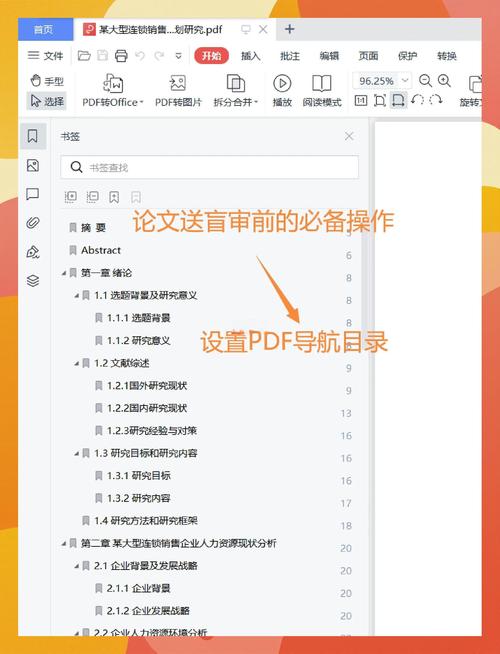This screenshot has height=654, width=500.
Task: Switch to the 编辑 ribbon tab
Action: (329, 56)
